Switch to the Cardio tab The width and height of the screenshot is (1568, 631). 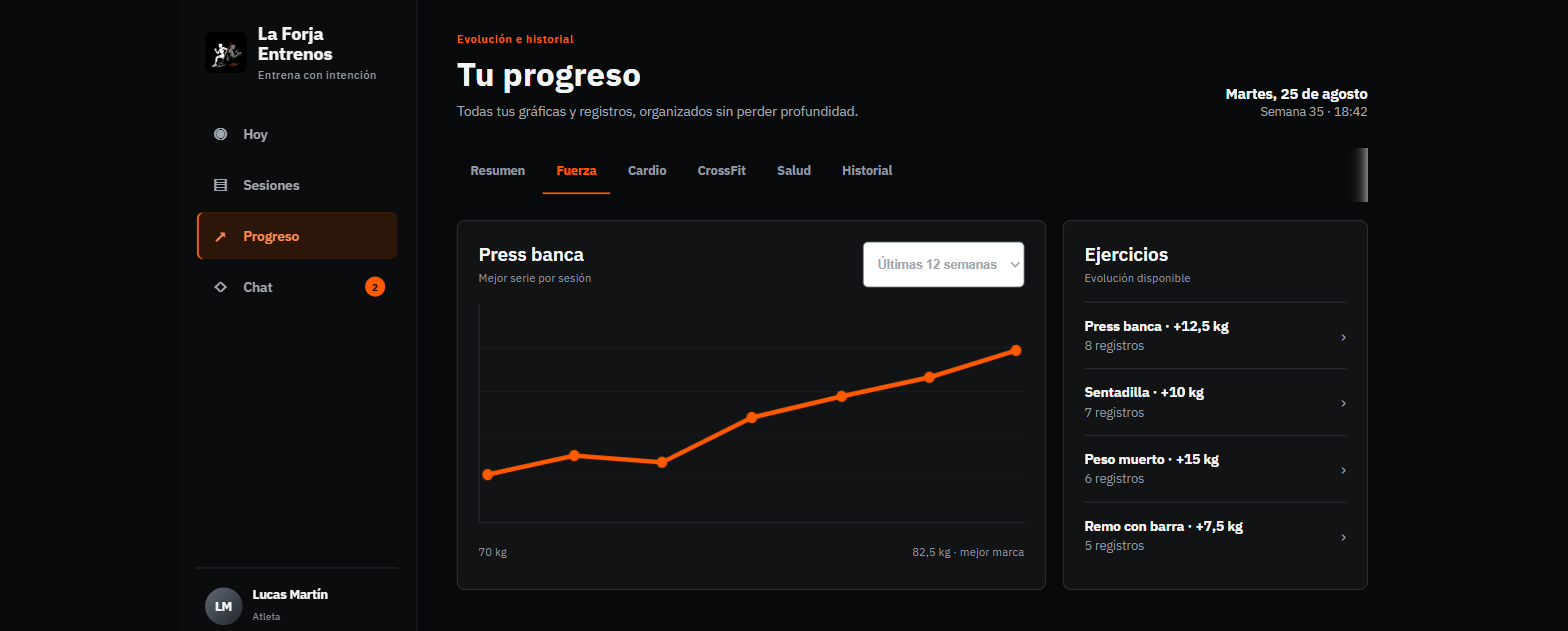click(x=647, y=171)
